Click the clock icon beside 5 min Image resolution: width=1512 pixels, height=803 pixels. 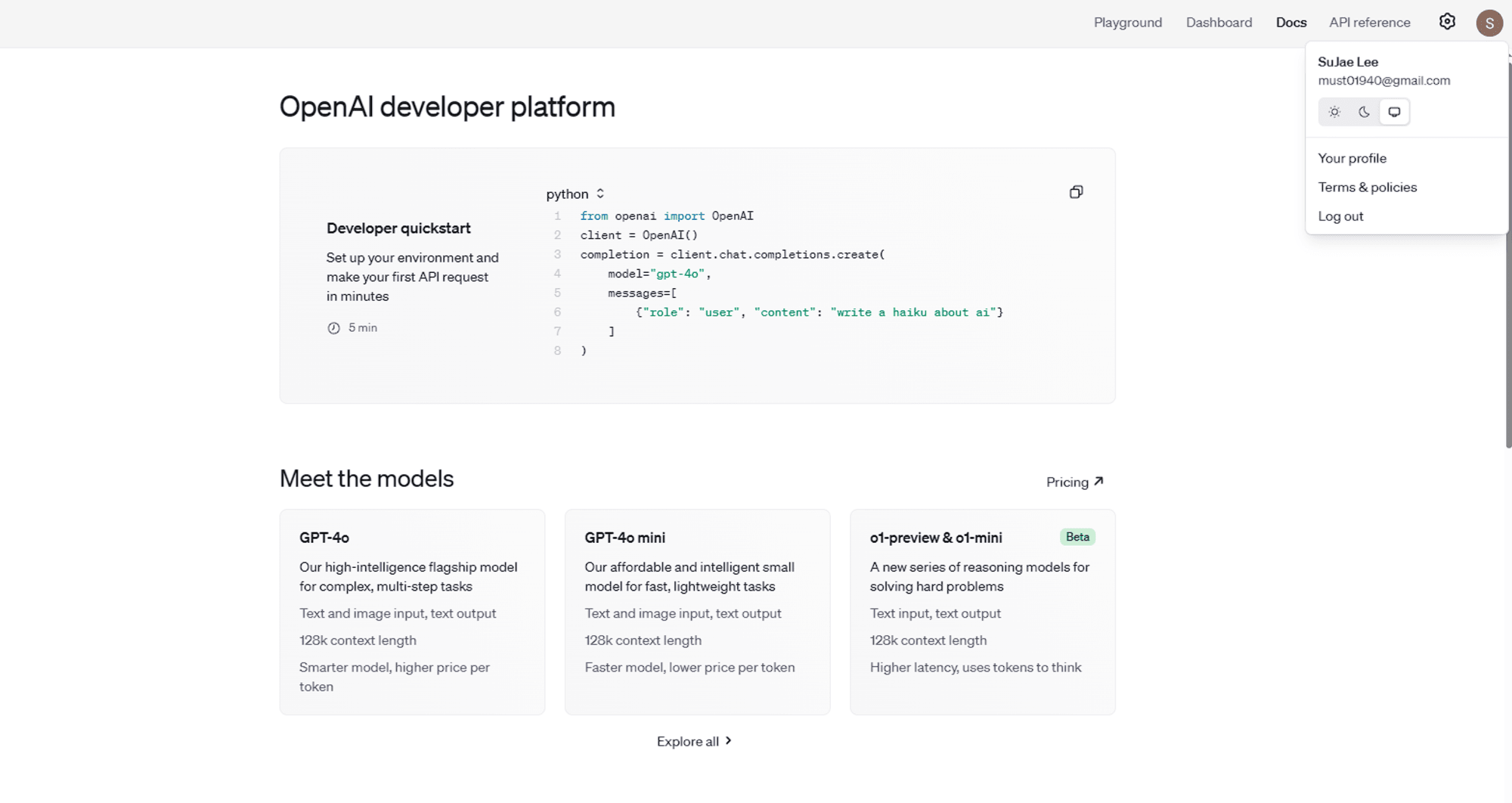(333, 328)
